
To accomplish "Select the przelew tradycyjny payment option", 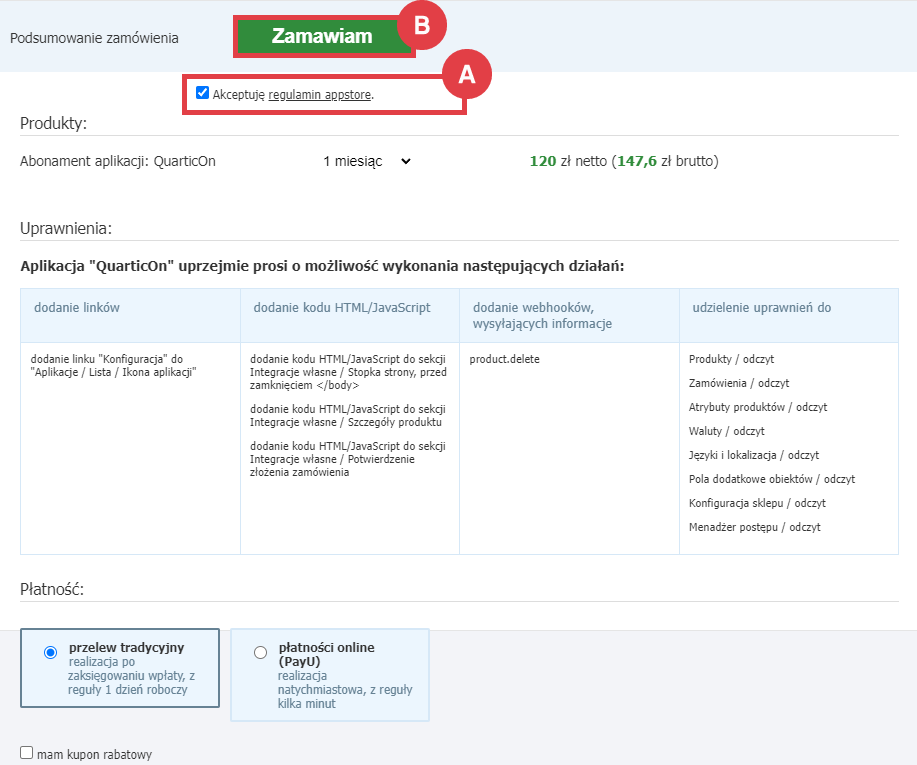I will pyautogui.click(x=51, y=653).
